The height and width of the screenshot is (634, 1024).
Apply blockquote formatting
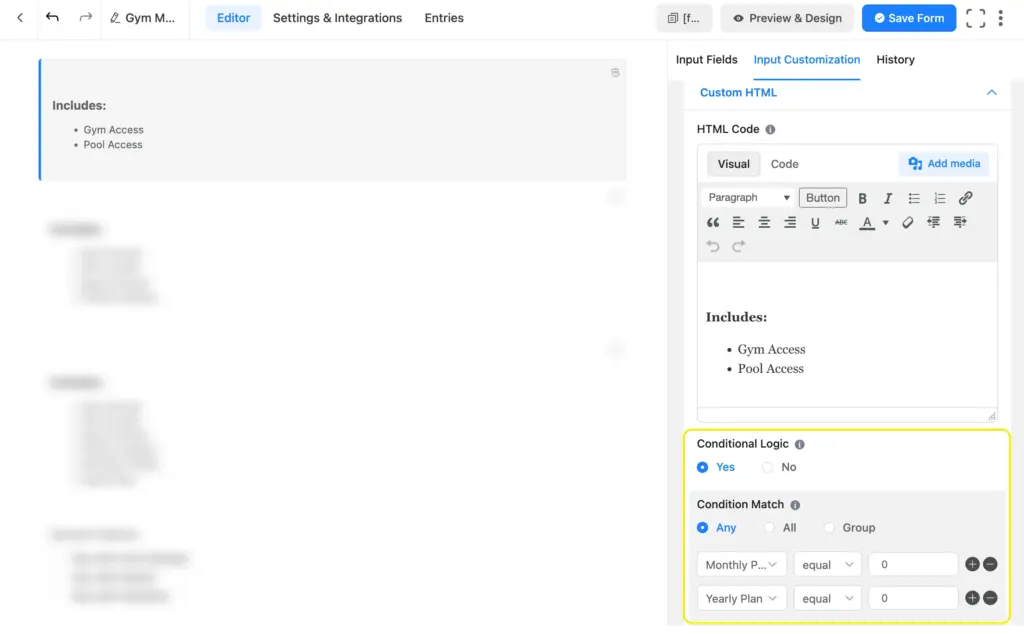point(713,222)
